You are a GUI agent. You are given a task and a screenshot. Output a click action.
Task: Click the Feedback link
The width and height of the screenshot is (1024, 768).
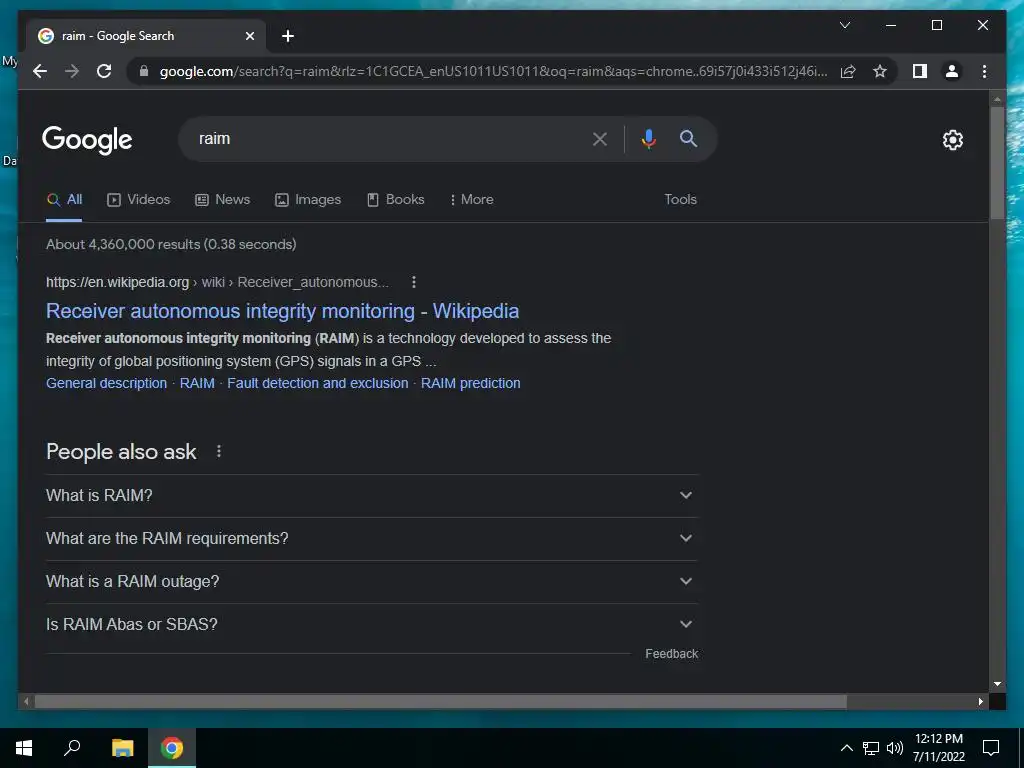click(671, 654)
